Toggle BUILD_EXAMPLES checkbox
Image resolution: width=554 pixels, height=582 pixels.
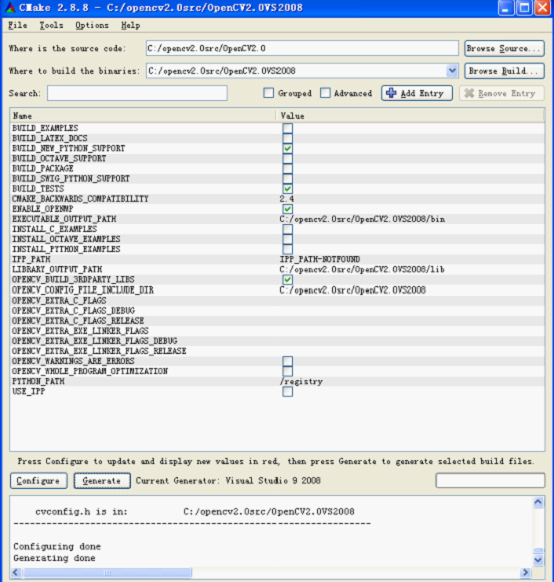point(288,128)
